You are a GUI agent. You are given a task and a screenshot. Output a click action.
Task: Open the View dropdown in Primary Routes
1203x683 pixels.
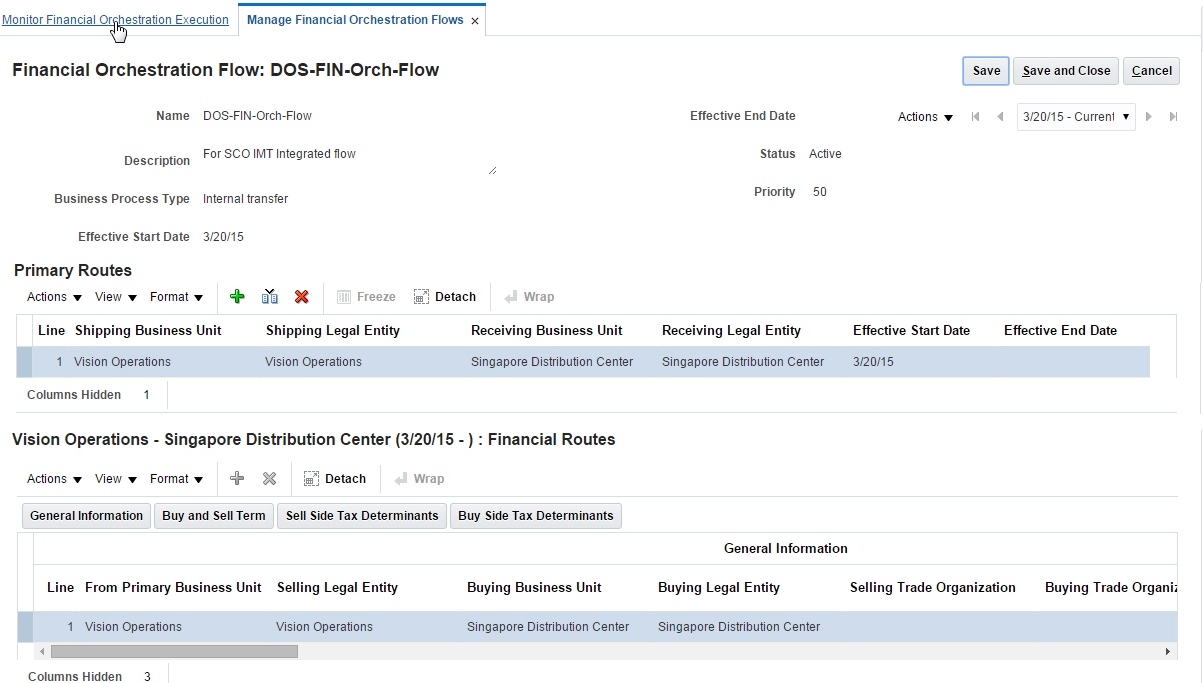[x=114, y=297]
